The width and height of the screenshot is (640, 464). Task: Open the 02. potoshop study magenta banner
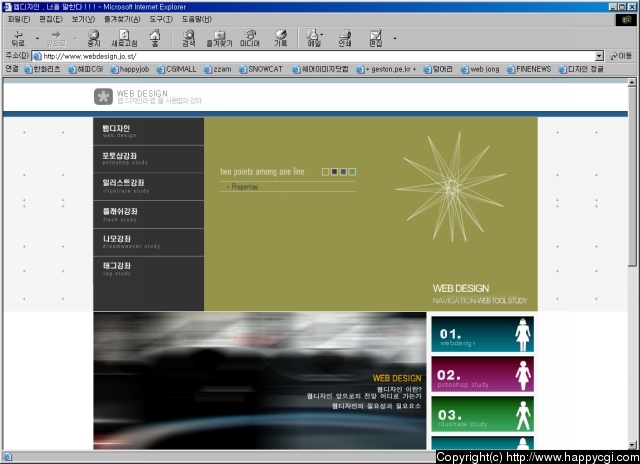[482, 374]
